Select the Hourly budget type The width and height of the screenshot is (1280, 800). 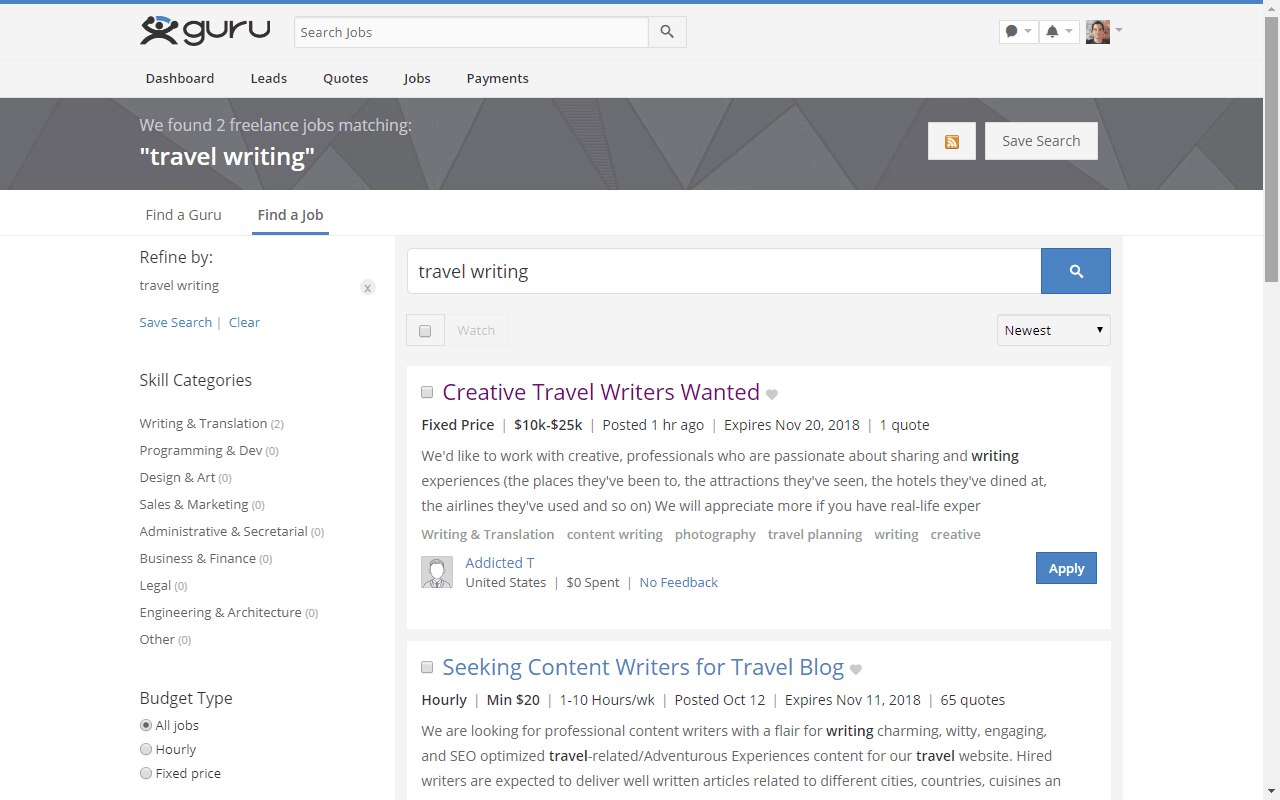click(146, 749)
